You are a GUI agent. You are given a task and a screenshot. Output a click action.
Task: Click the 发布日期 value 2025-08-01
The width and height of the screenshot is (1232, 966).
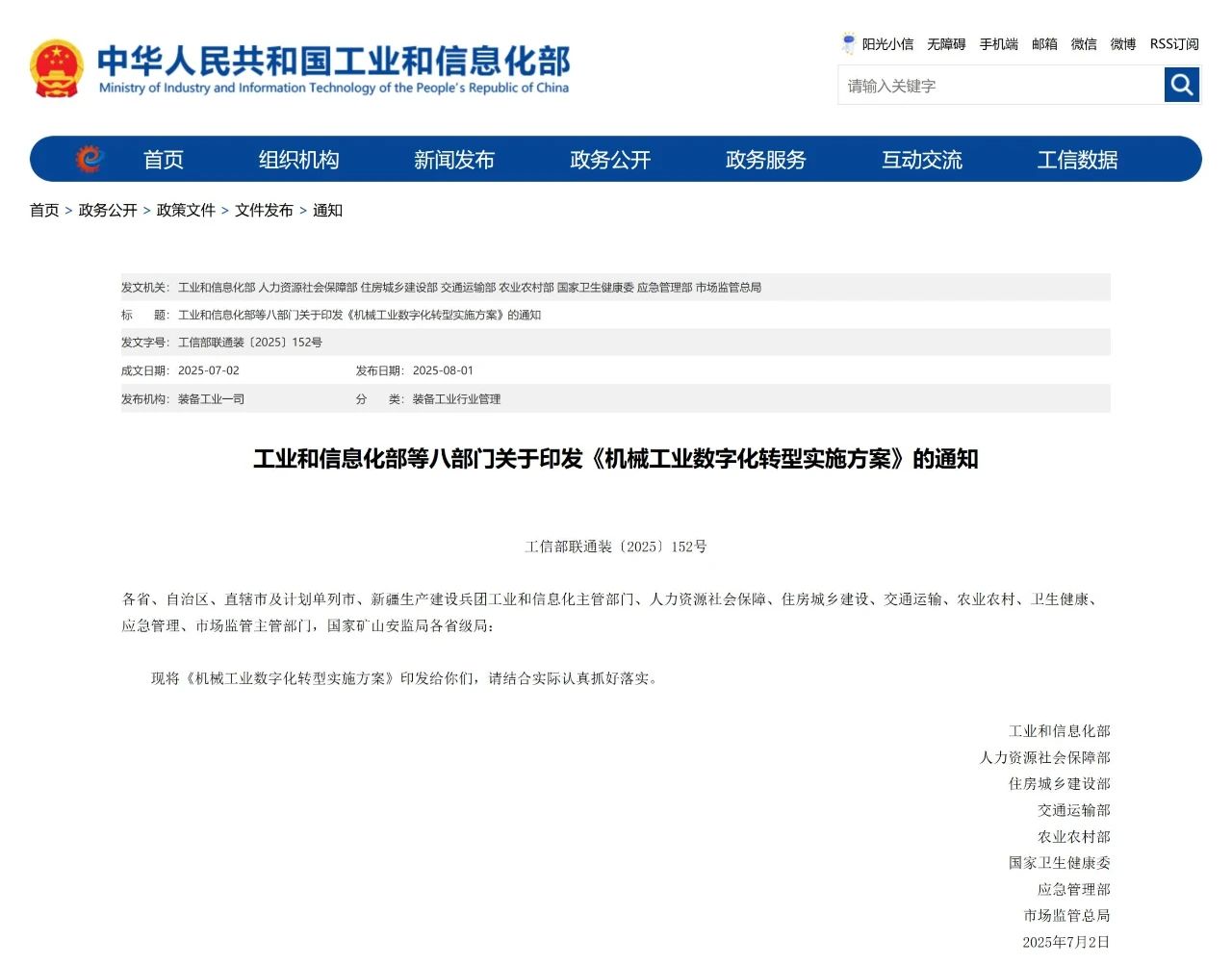click(x=443, y=370)
